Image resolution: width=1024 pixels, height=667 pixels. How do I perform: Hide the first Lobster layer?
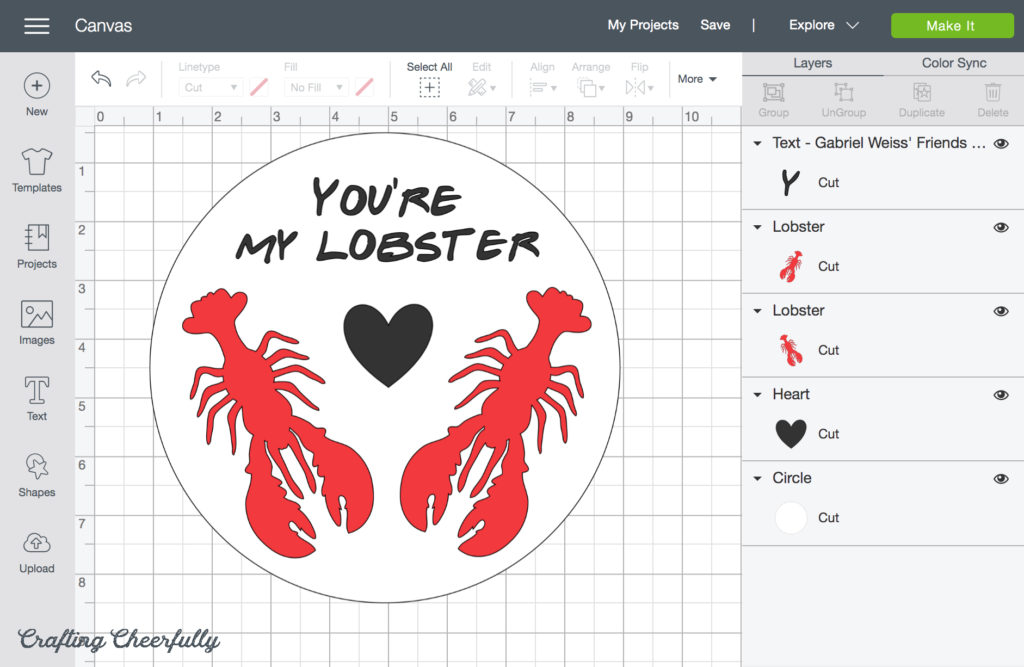(x=1000, y=227)
